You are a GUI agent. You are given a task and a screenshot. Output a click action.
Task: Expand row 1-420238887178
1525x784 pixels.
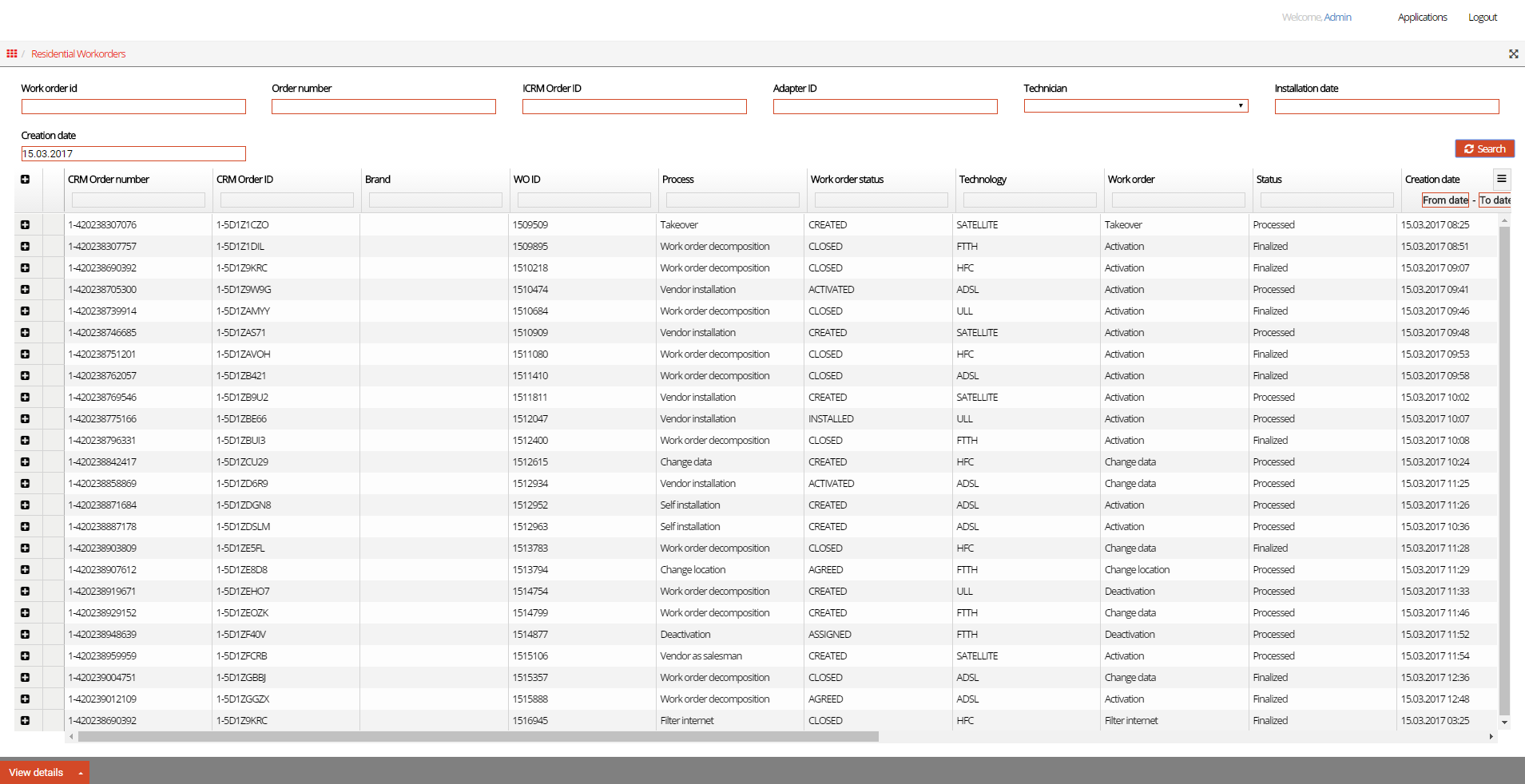[26, 527]
